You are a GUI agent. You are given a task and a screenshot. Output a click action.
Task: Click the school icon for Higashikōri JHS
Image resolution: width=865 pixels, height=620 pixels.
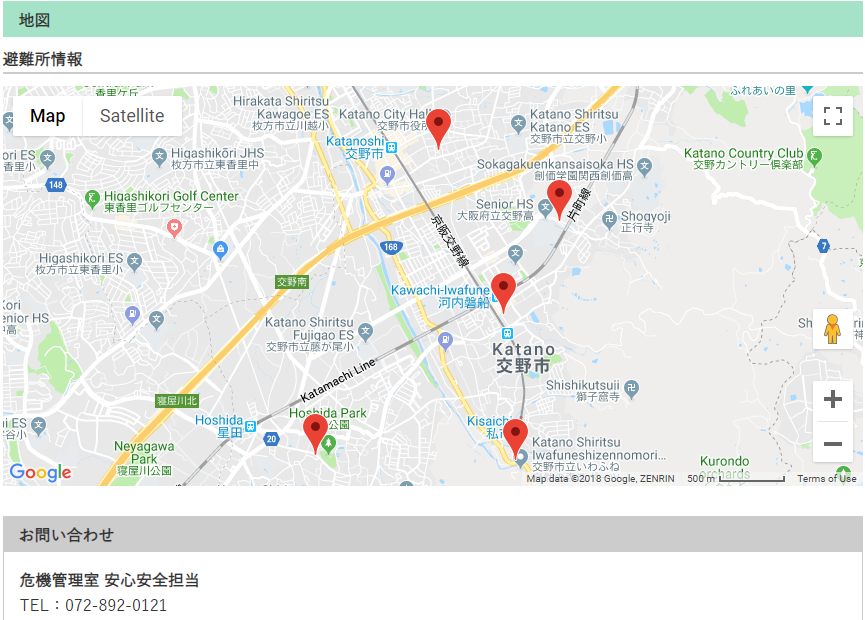coord(159,157)
